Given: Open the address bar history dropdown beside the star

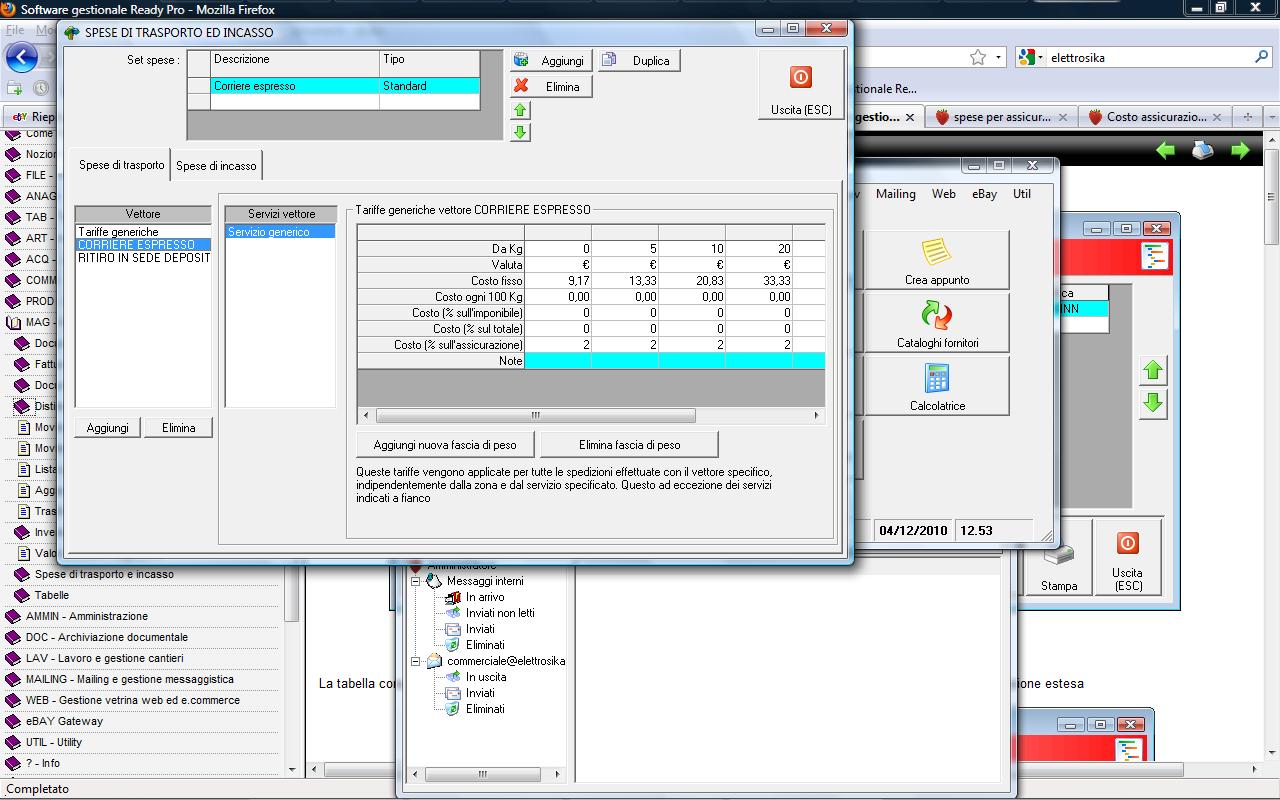Looking at the screenshot, I should coord(998,58).
